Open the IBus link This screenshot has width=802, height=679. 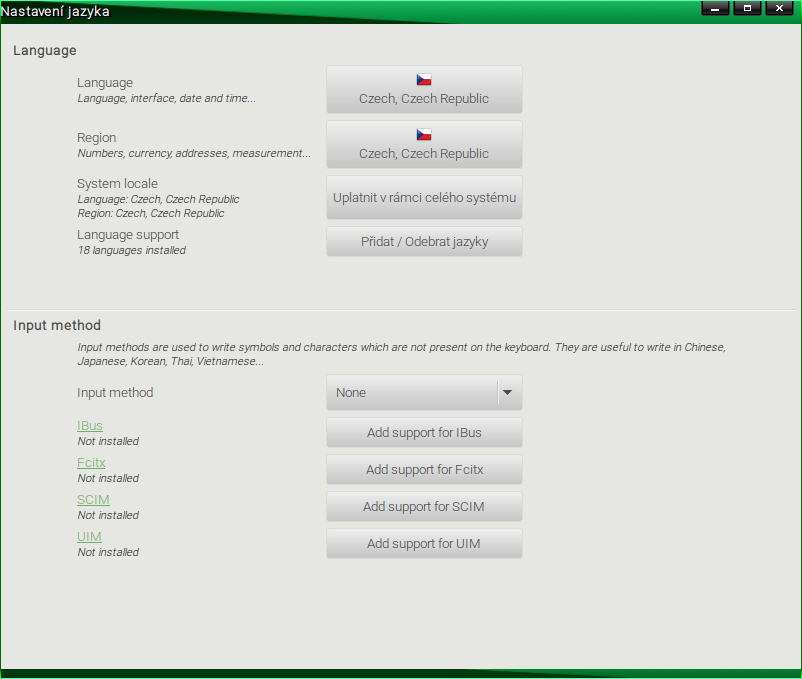point(90,425)
